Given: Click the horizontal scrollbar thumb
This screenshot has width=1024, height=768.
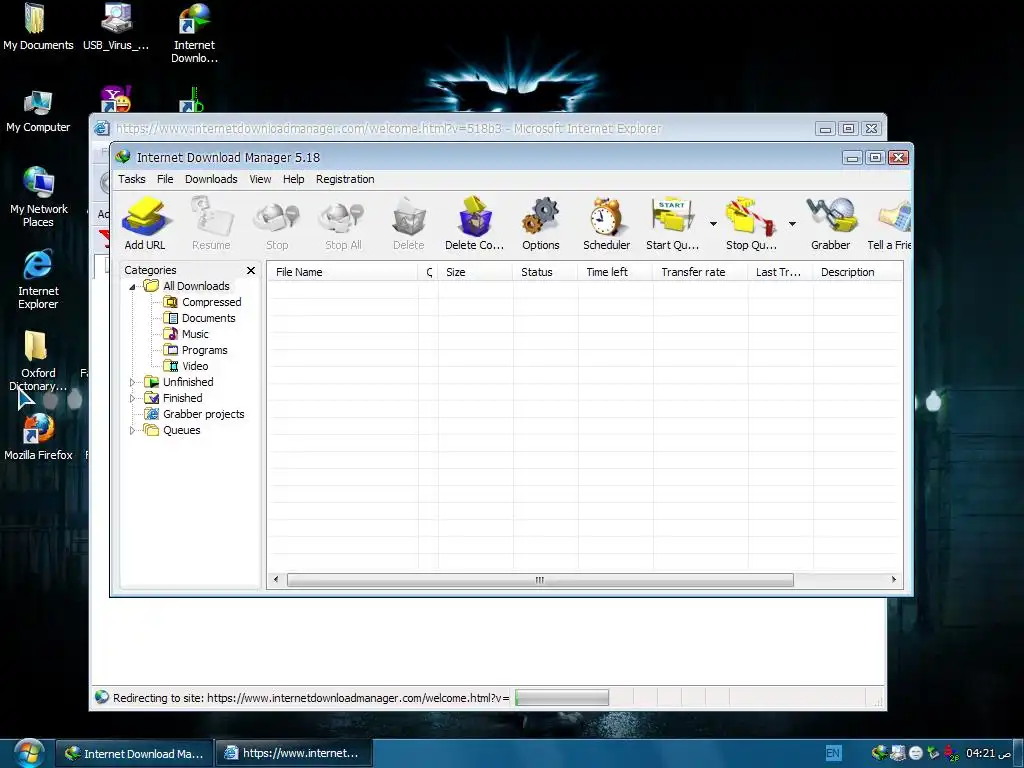Looking at the screenshot, I should coord(540,580).
